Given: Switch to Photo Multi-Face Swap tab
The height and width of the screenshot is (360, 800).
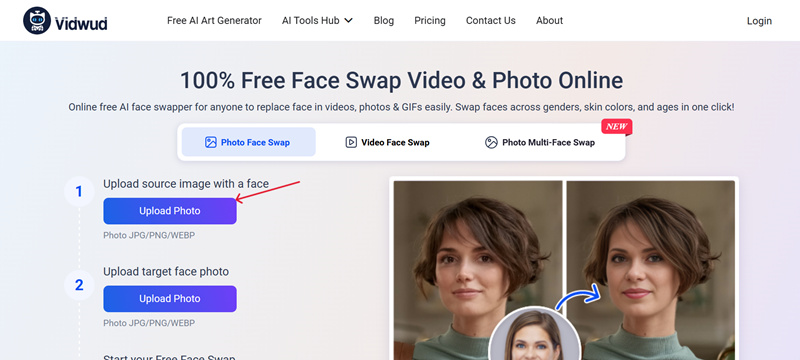Looking at the screenshot, I should pos(540,142).
